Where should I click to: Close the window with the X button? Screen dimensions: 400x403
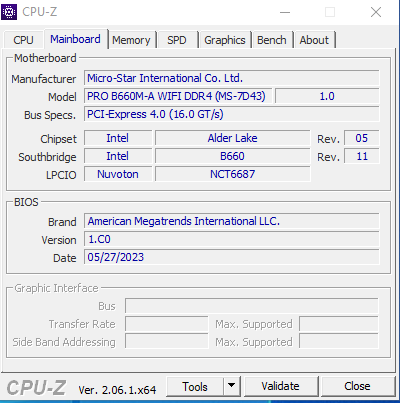point(376,12)
